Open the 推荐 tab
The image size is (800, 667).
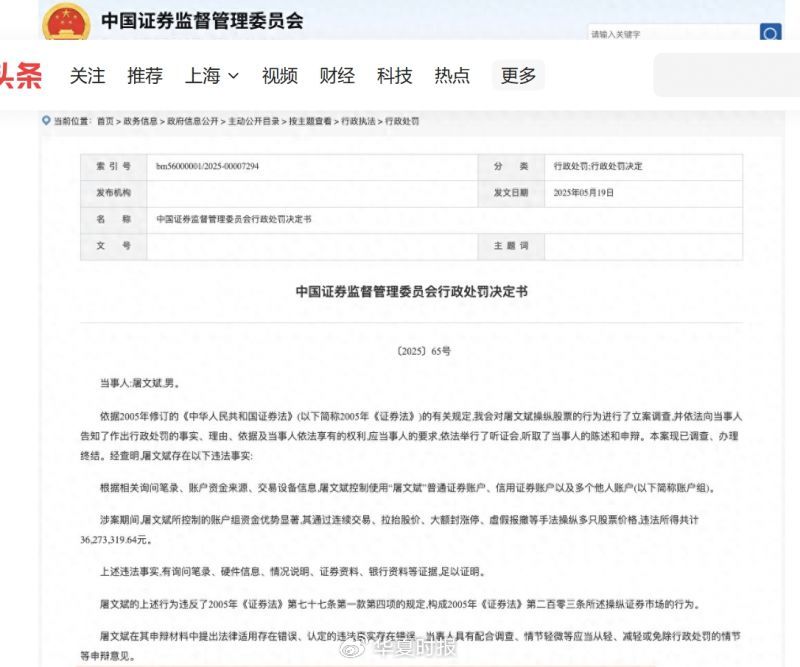coord(145,76)
